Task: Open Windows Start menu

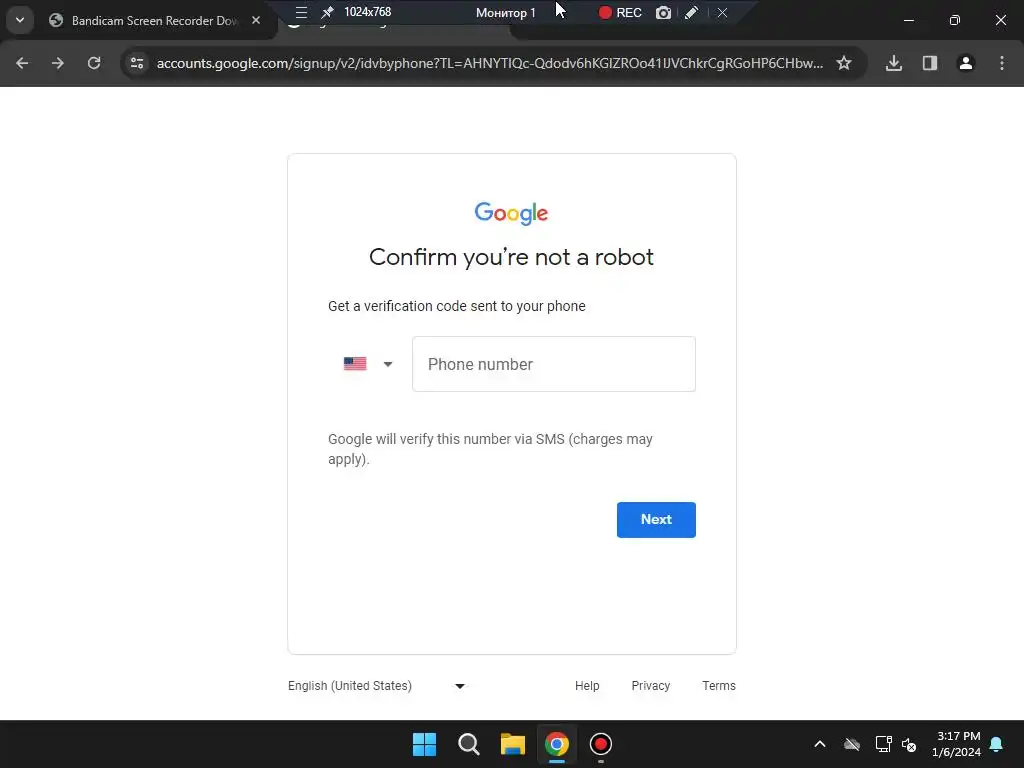Action: coord(424,744)
